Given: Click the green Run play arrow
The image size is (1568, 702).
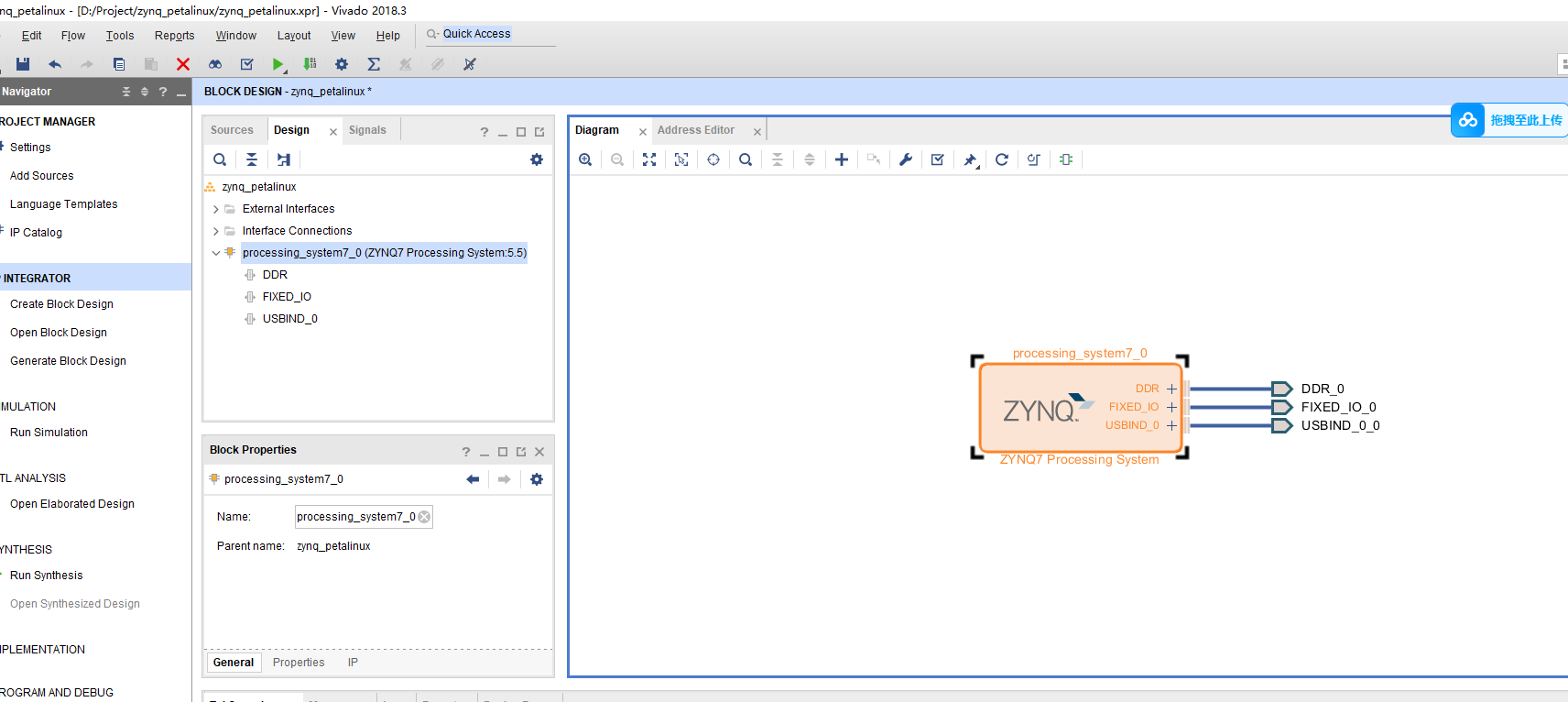Looking at the screenshot, I should (277, 64).
